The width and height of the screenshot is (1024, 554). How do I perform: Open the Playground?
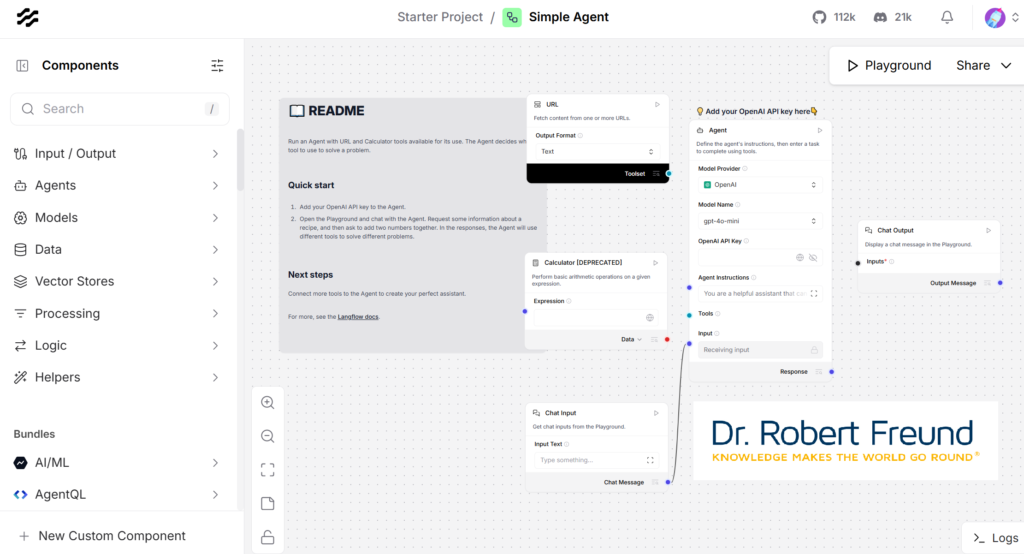tap(889, 65)
